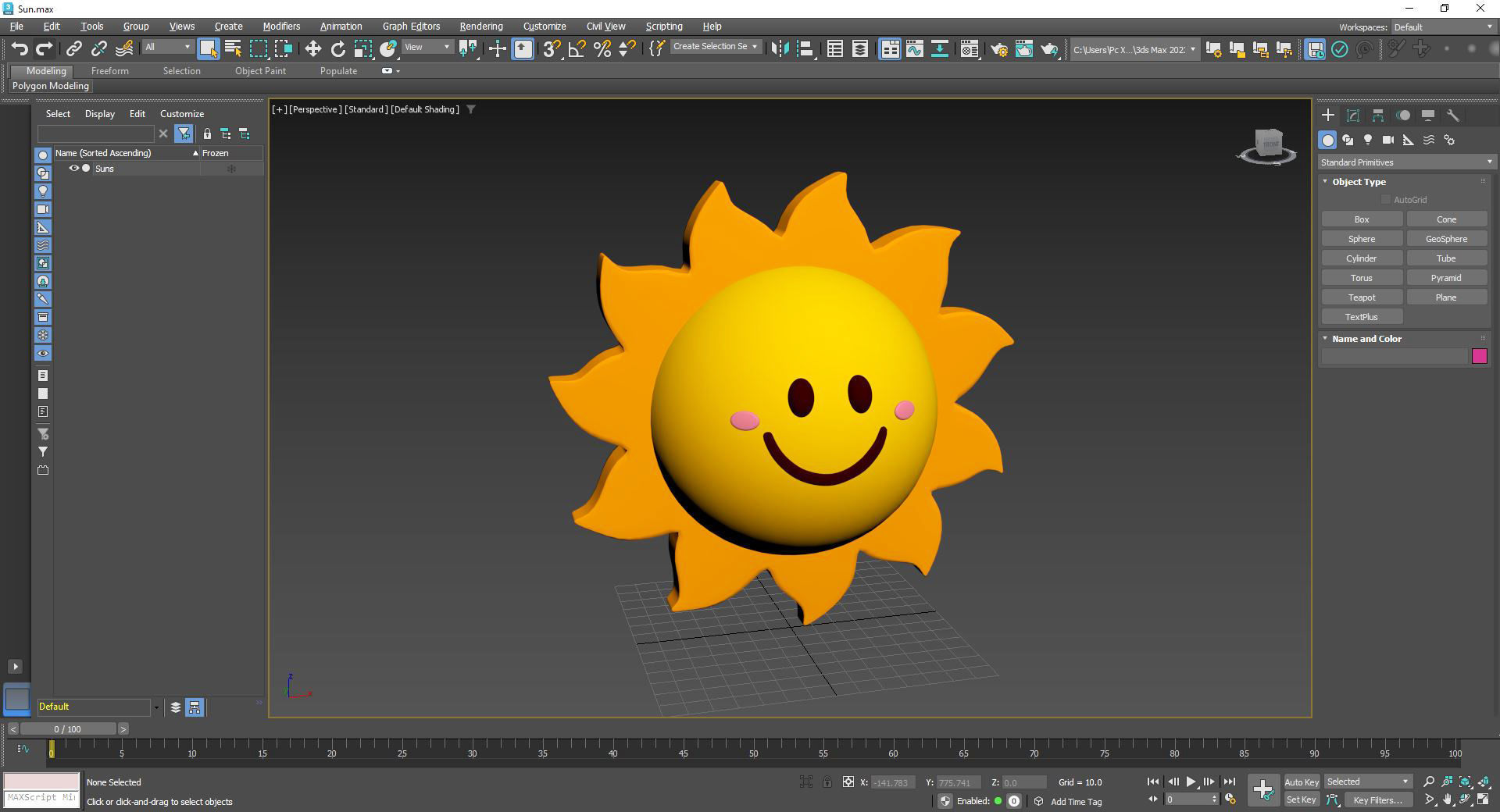Screen dimensions: 1500x812
Task: Click the pink object color swatch
Action: 1479,356
